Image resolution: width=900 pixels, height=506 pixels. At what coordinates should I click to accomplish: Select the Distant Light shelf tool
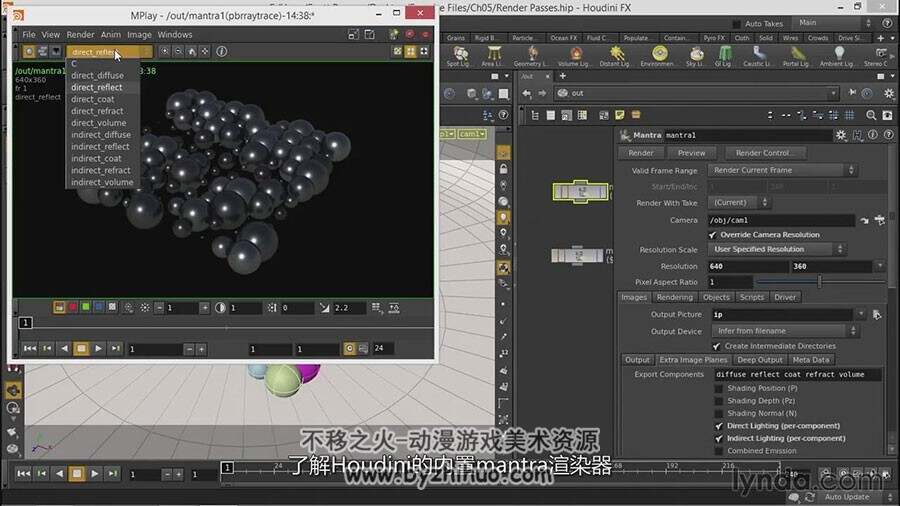pyautogui.click(x=615, y=57)
